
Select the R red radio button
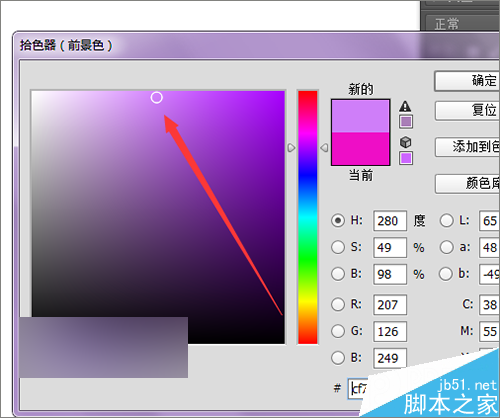click(x=338, y=304)
